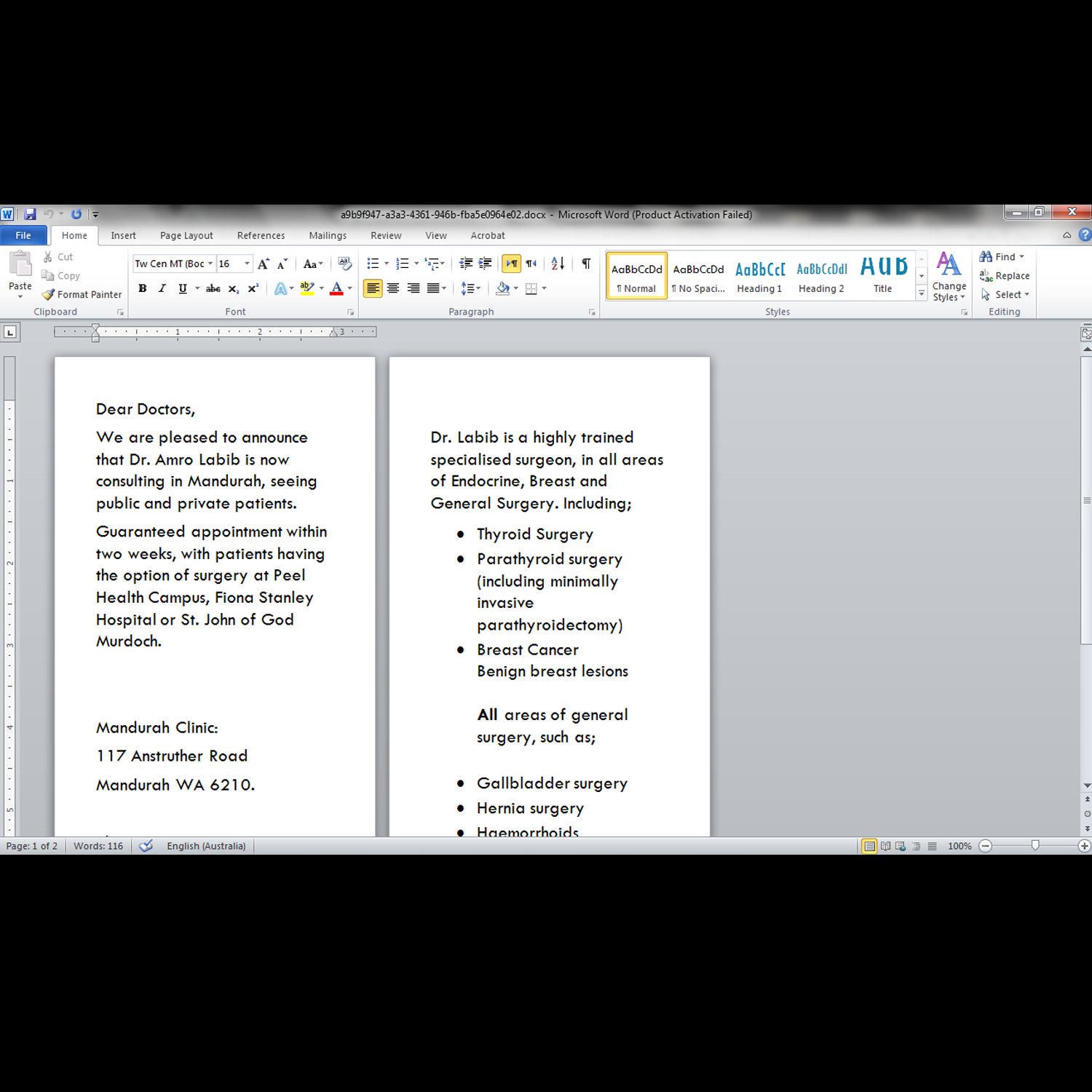Apply the yellow text highlight color

307,288
